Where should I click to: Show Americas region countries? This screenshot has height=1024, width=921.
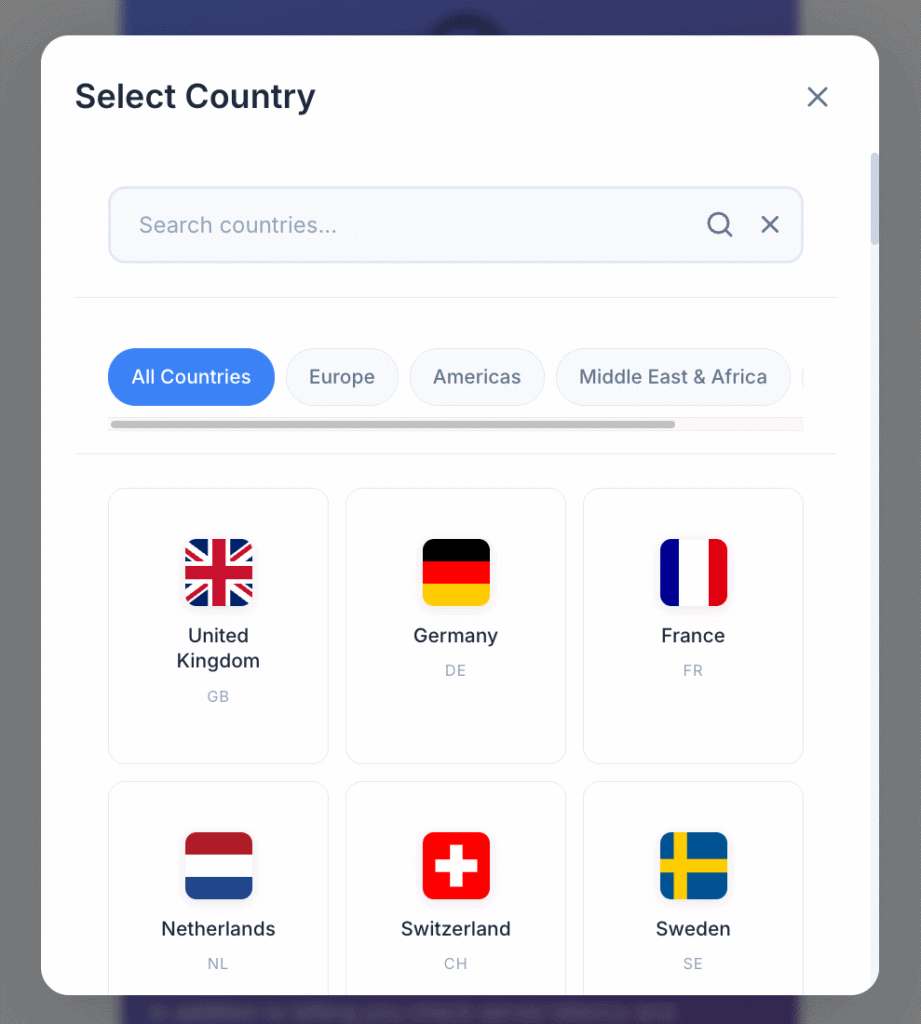pyautogui.click(x=477, y=377)
